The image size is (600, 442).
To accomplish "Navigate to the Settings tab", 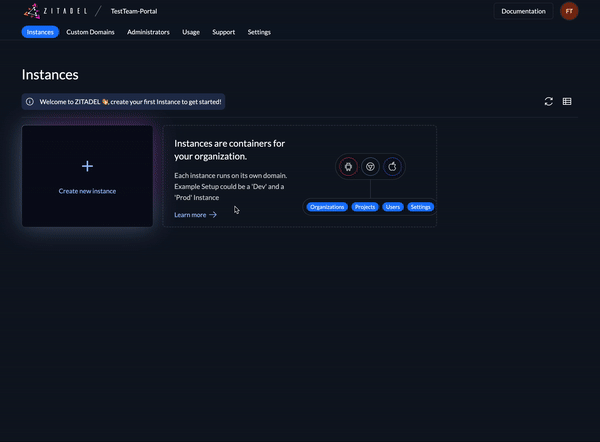I will click(x=259, y=32).
